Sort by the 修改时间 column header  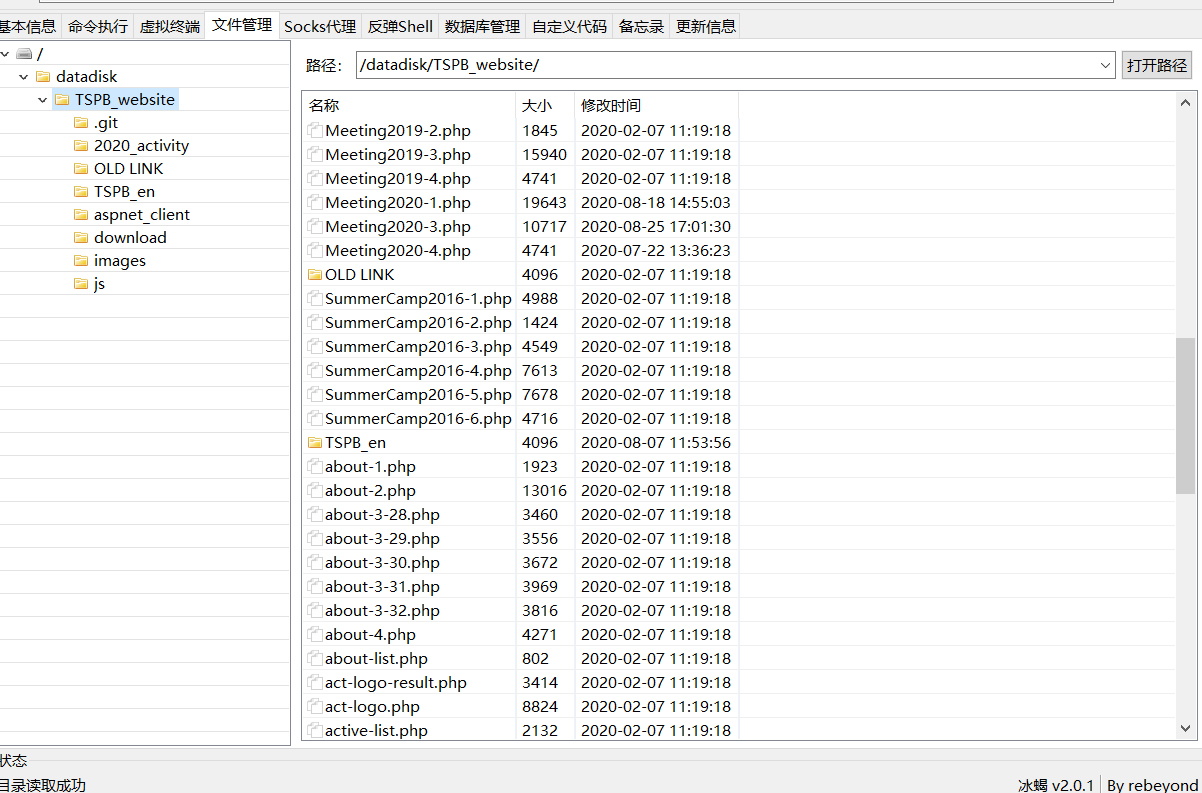(656, 105)
